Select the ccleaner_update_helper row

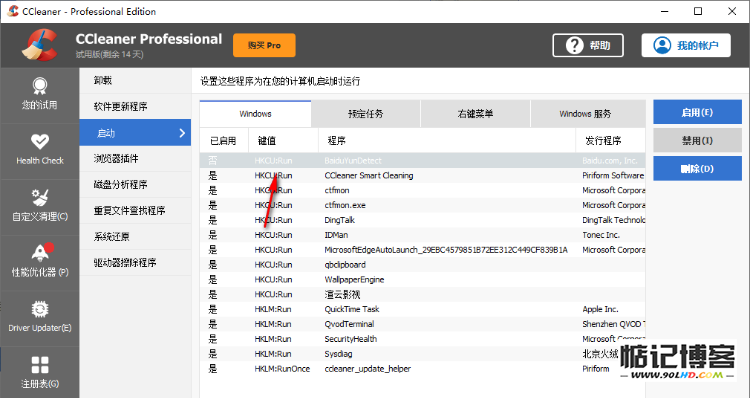422,368
